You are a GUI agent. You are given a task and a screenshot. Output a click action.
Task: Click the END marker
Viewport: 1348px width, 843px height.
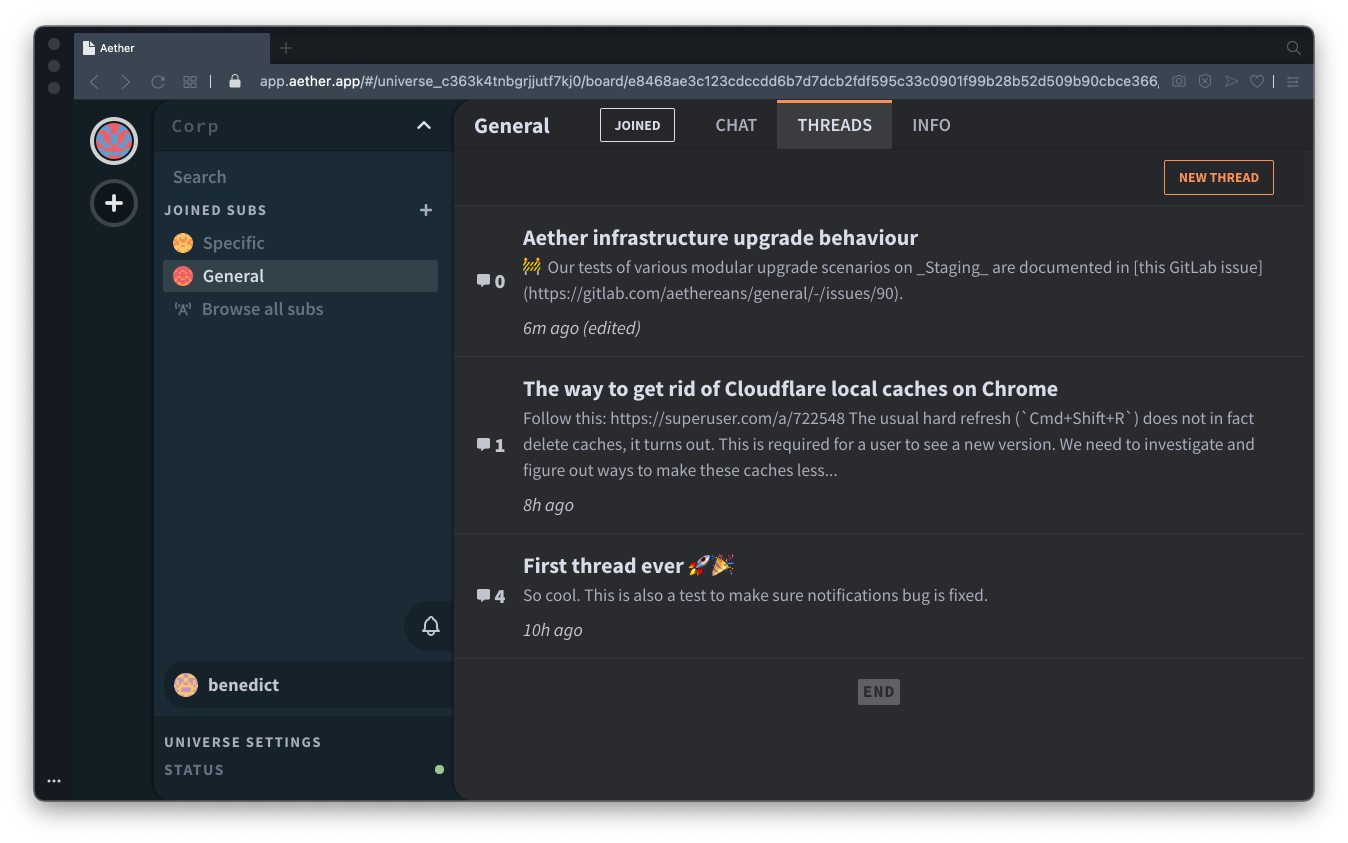879,692
